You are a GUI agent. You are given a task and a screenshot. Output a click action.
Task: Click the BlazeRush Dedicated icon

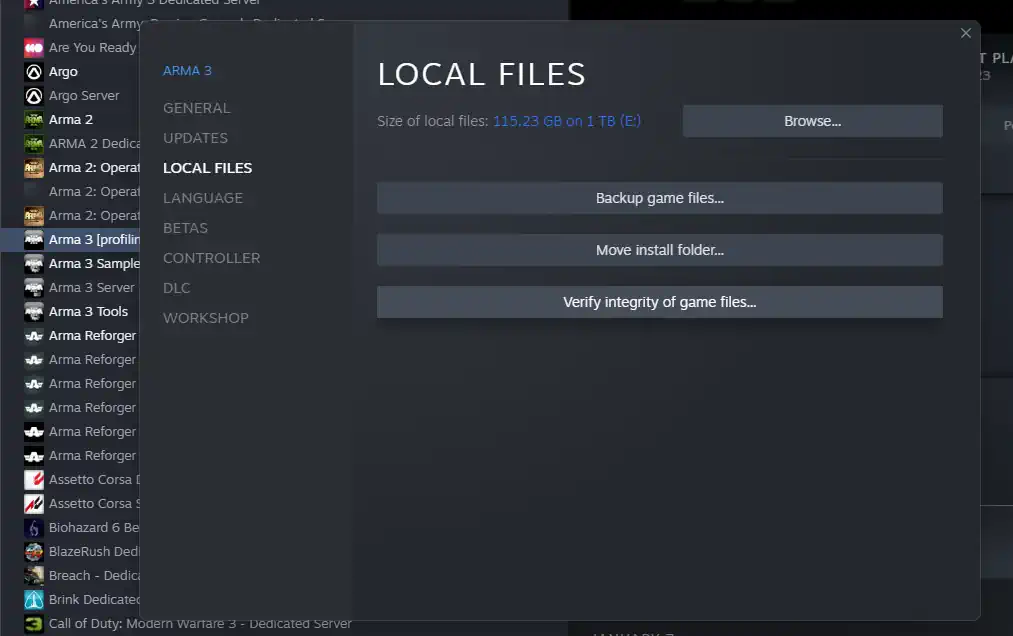point(34,551)
